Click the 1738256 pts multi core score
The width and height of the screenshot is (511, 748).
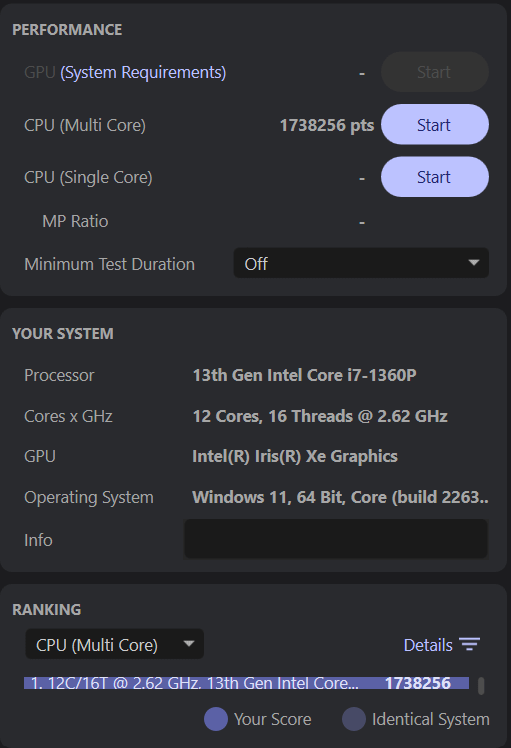(x=327, y=125)
